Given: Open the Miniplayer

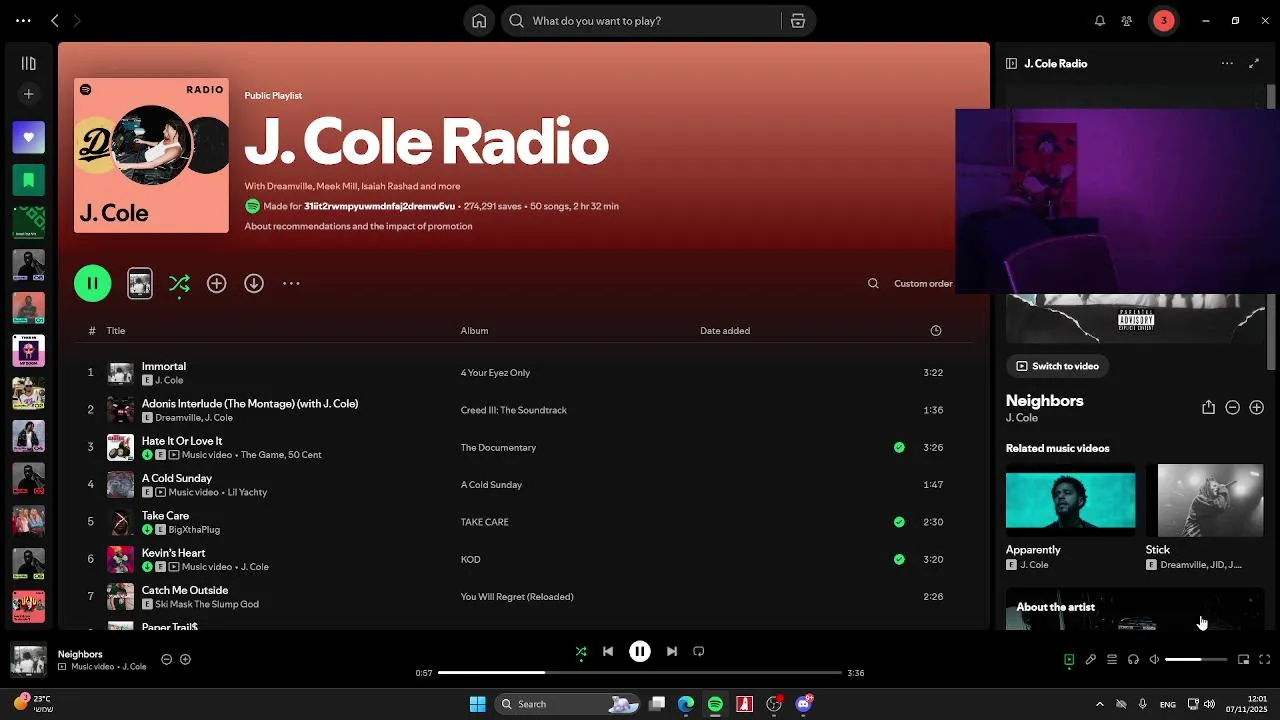Looking at the screenshot, I should (x=1244, y=659).
